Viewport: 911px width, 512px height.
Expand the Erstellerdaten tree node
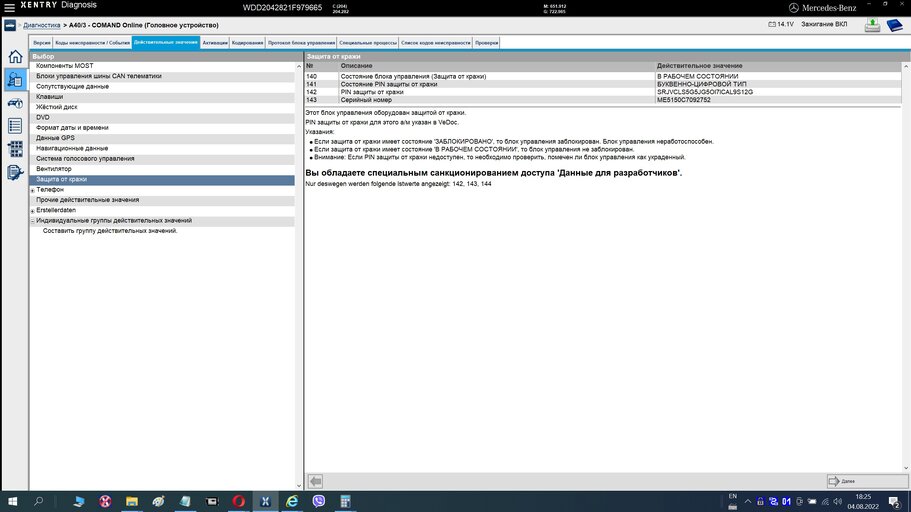point(33,210)
